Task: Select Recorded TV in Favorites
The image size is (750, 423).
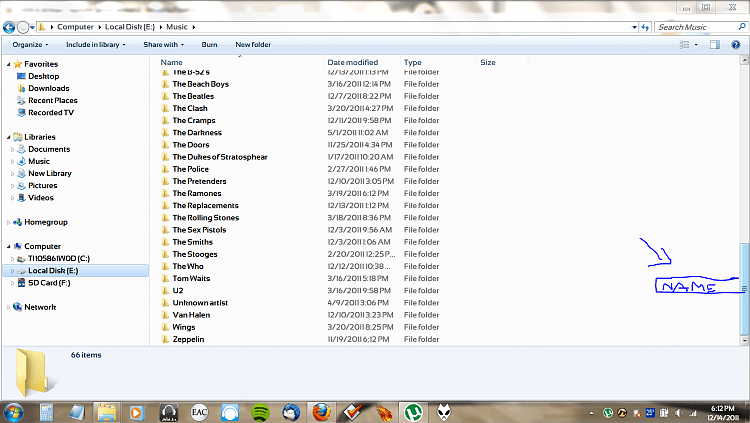Action: click(x=51, y=112)
